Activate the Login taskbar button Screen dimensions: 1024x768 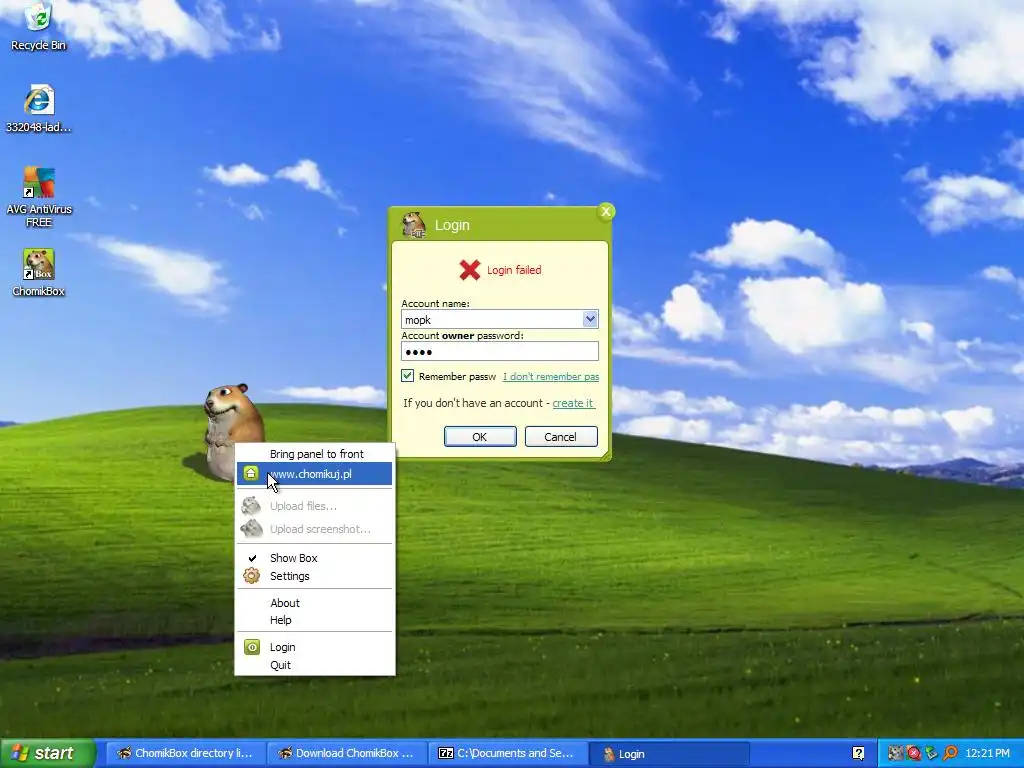click(669, 754)
